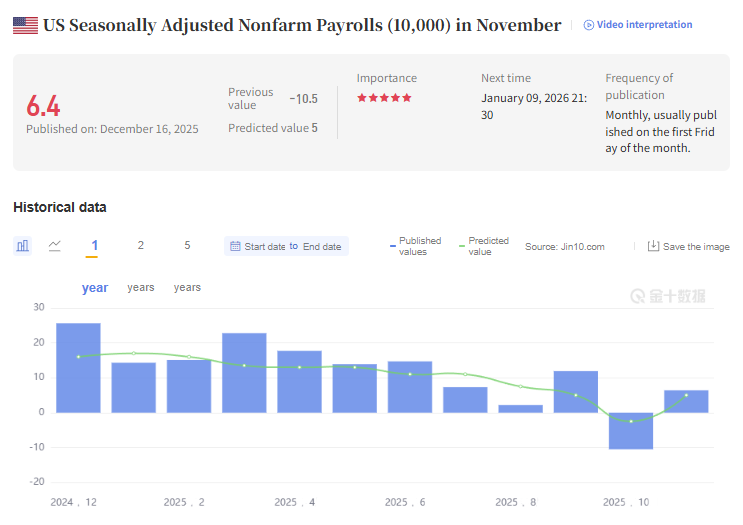Image resolution: width=743 pixels, height=525 pixels.
Task: Click the calendar icon in date range
Action: [x=235, y=247]
